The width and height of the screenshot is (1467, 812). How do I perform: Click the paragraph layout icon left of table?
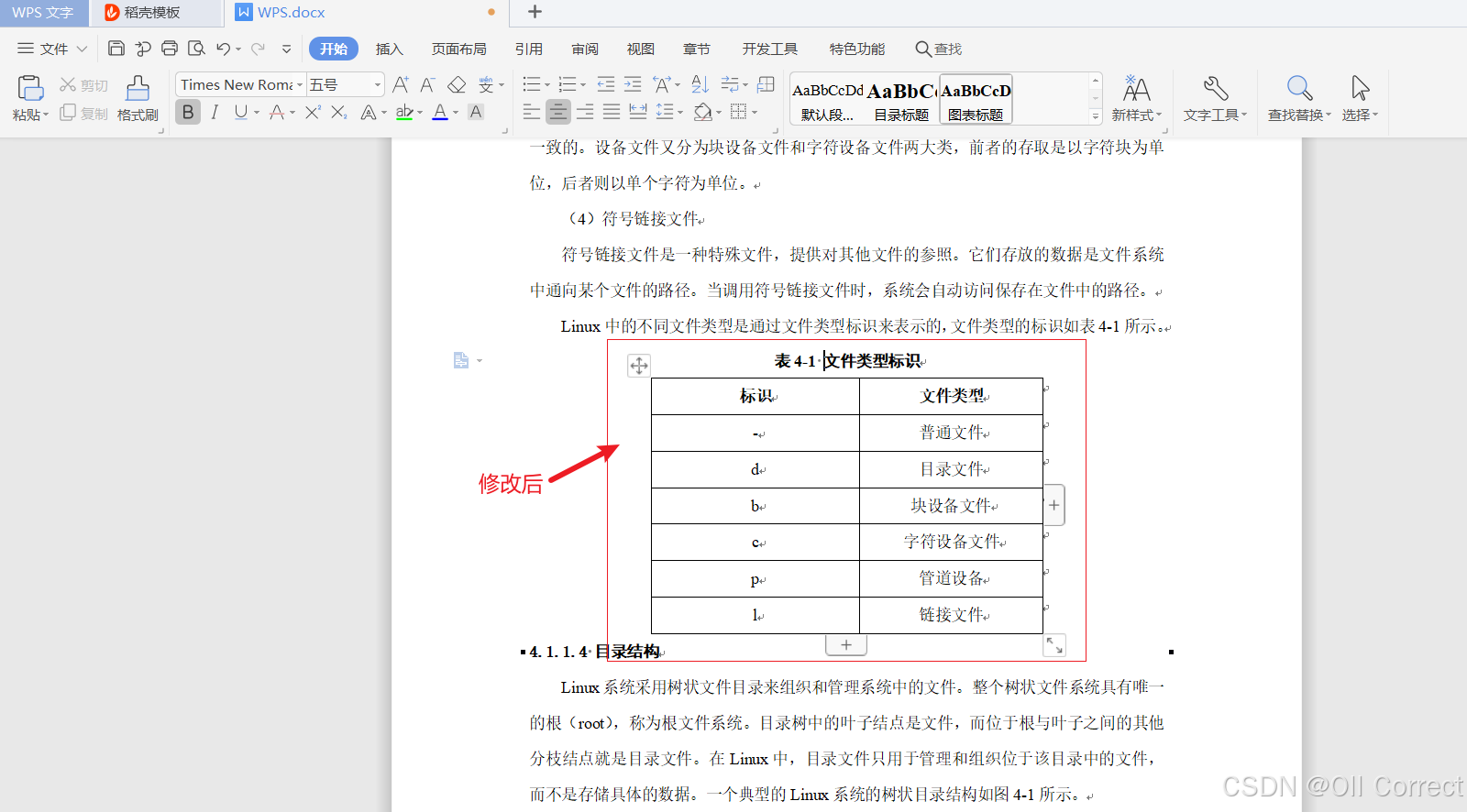coord(461,361)
